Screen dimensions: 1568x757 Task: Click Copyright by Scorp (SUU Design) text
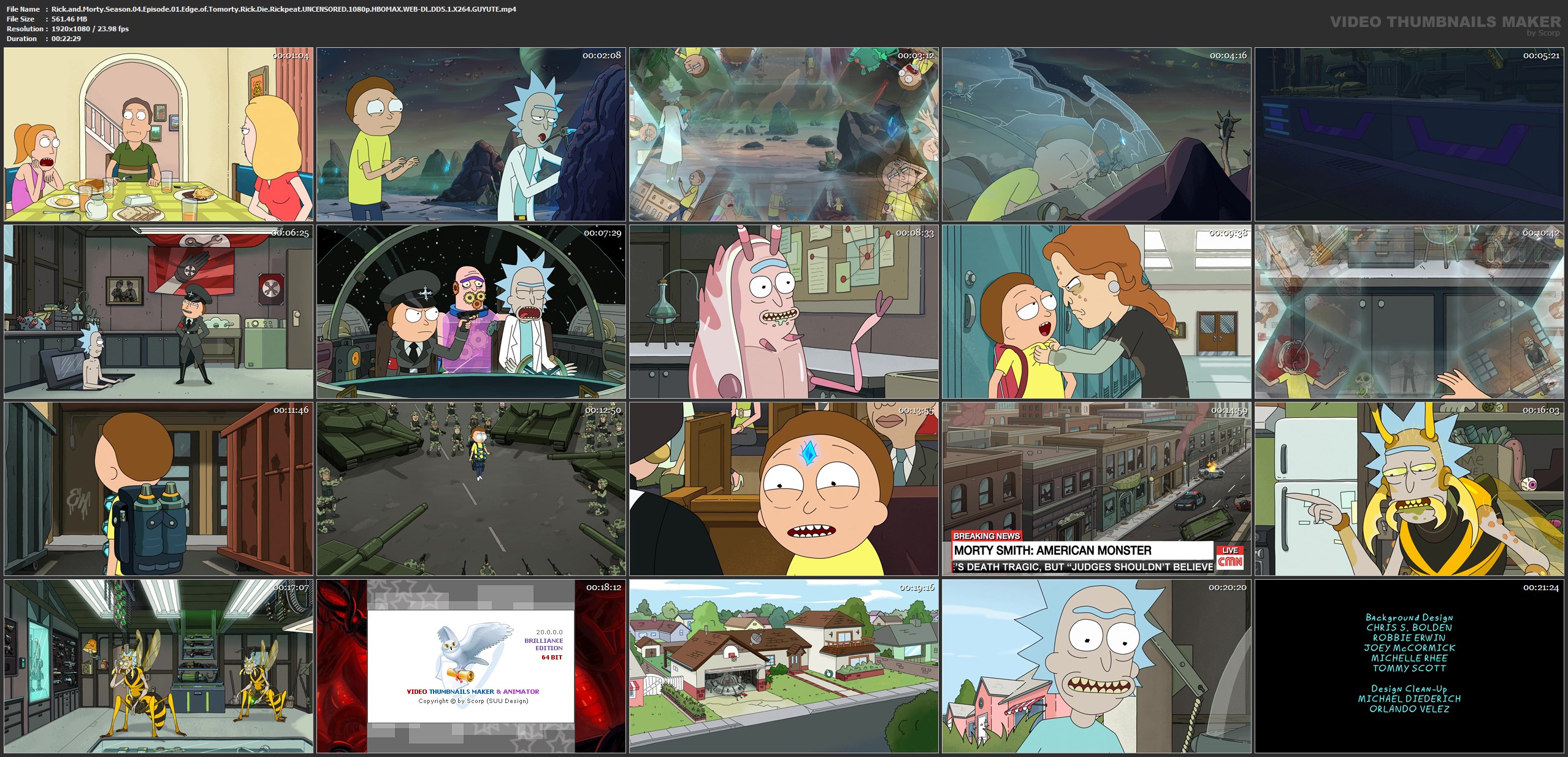point(473,701)
